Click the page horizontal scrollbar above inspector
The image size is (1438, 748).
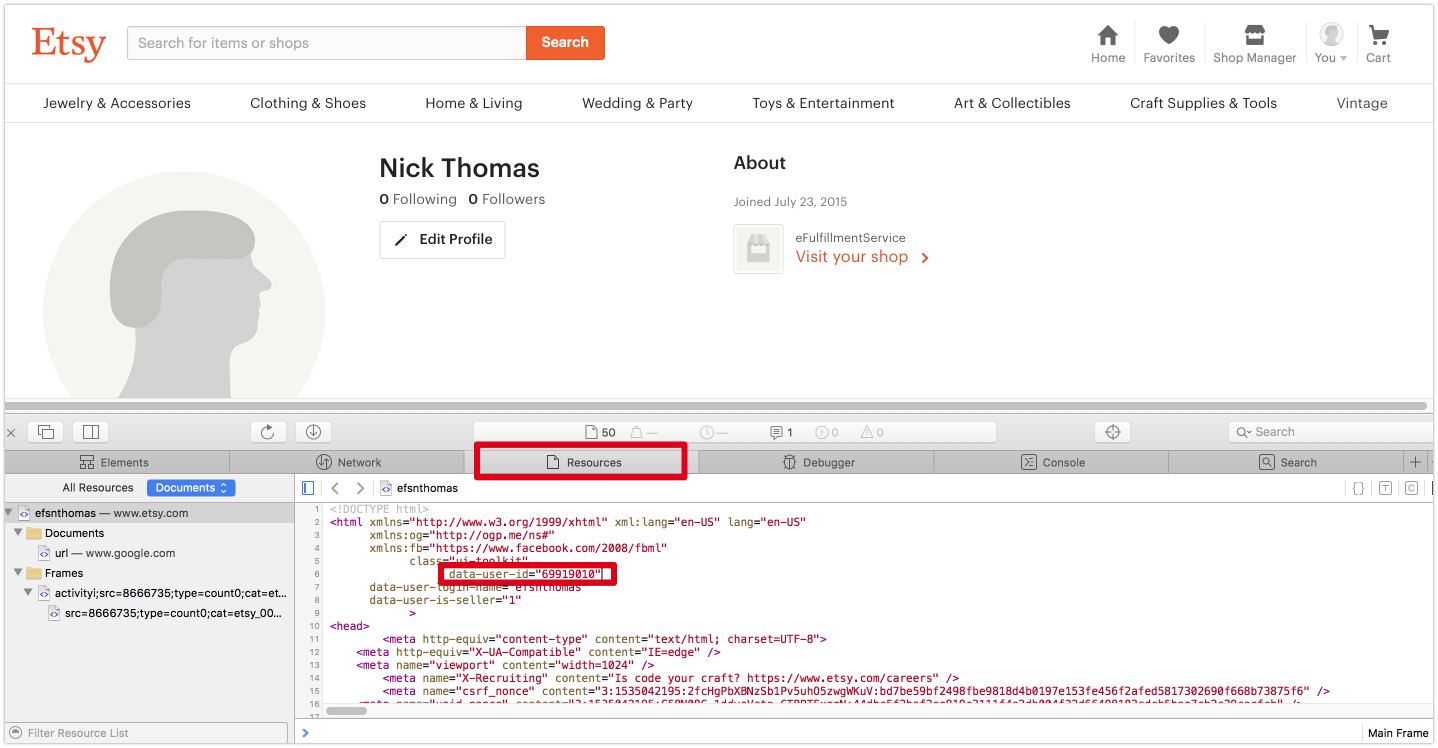[717, 406]
